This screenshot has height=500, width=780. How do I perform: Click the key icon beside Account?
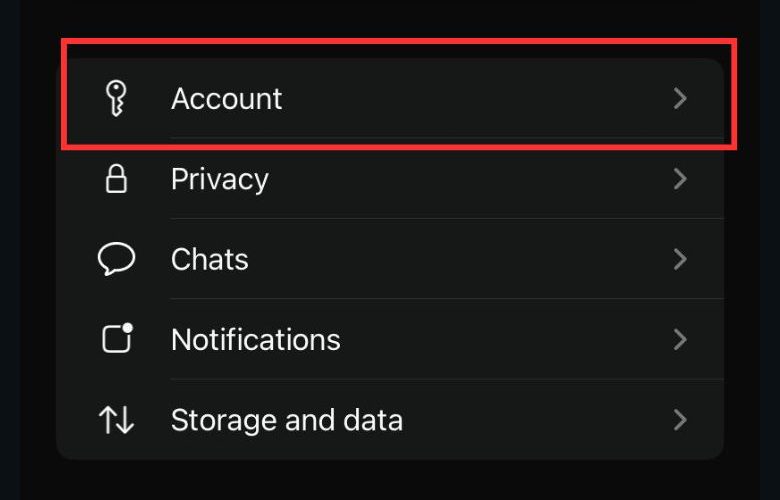click(x=116, y=99)
